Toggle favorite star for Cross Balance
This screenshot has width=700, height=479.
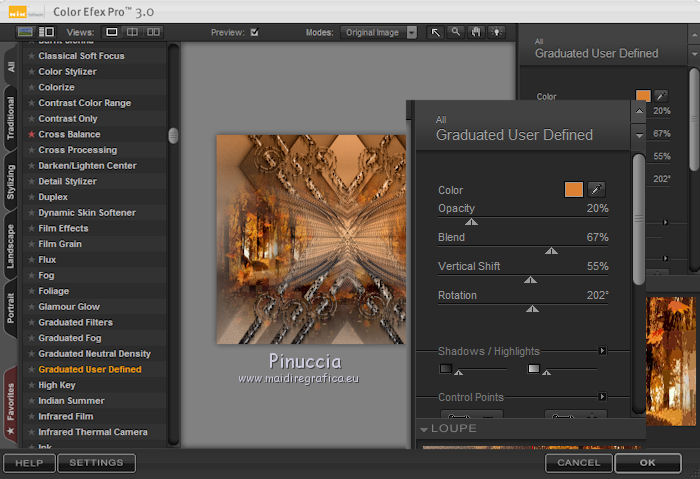tap(31, 134)
